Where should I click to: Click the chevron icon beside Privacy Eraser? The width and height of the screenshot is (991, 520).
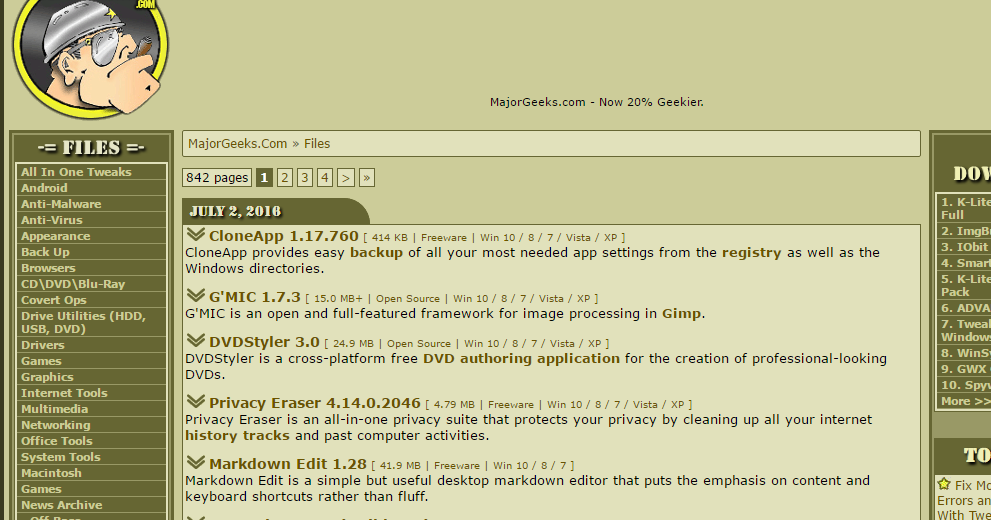[196, 402]
